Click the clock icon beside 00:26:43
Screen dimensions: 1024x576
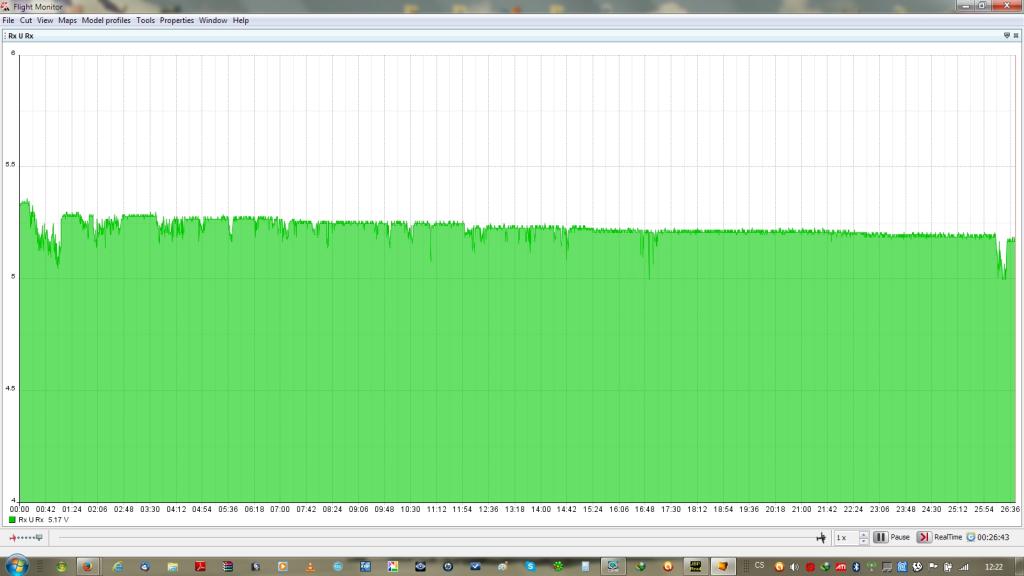click(970, 537)
